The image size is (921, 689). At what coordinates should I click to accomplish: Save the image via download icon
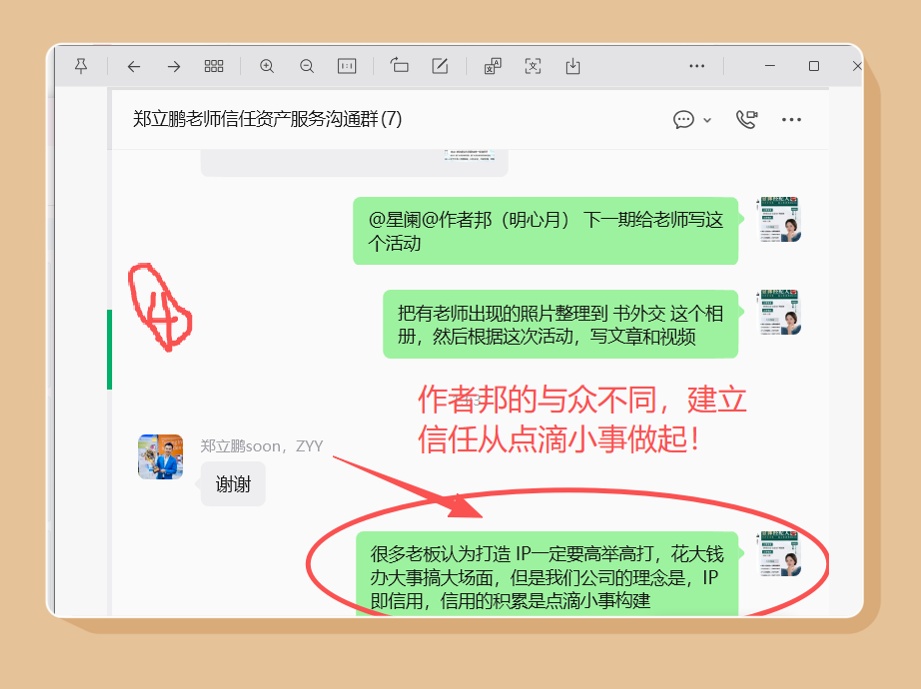[x=573, y=66]
